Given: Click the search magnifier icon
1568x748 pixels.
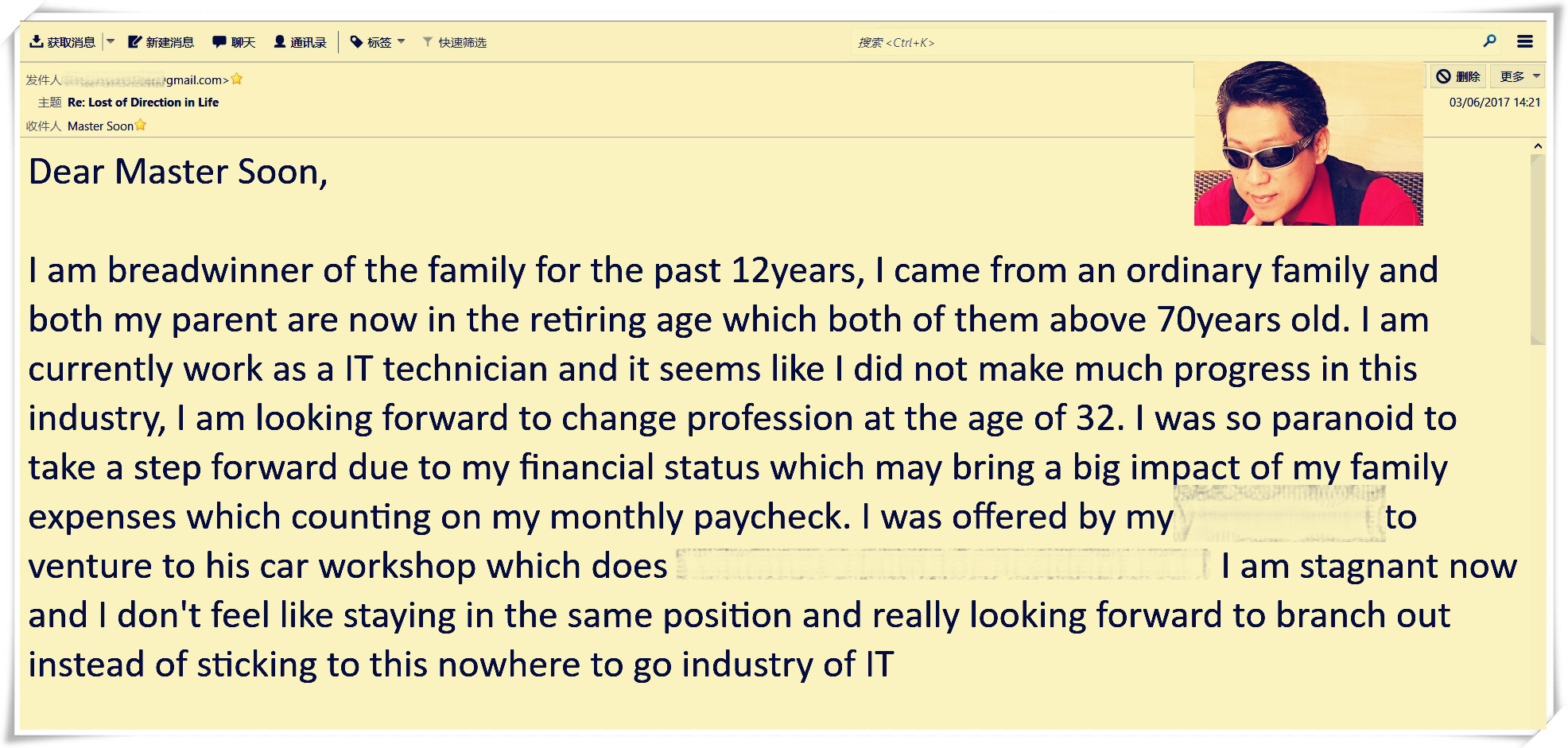Looking at the screenshot, I should coord(1489,41).
